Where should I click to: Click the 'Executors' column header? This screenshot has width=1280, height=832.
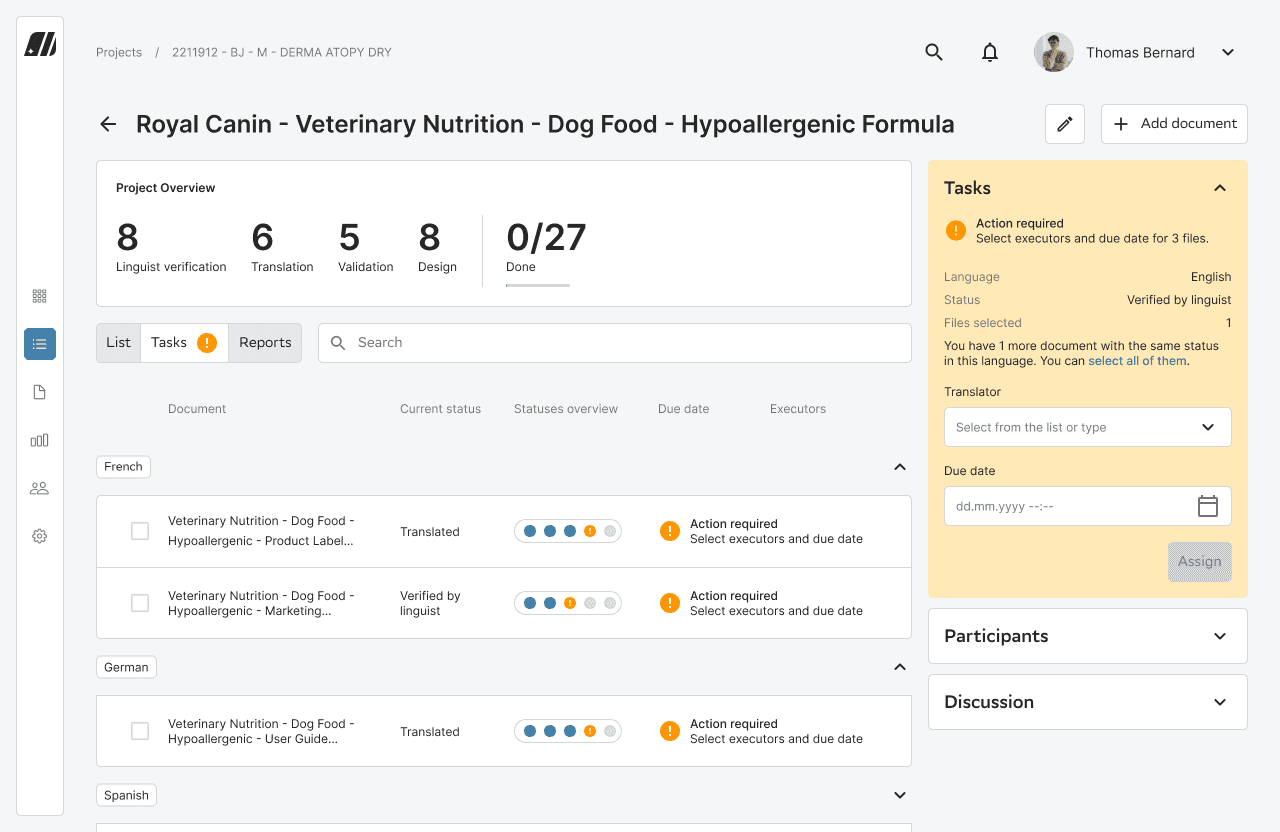tap(798, 409)
